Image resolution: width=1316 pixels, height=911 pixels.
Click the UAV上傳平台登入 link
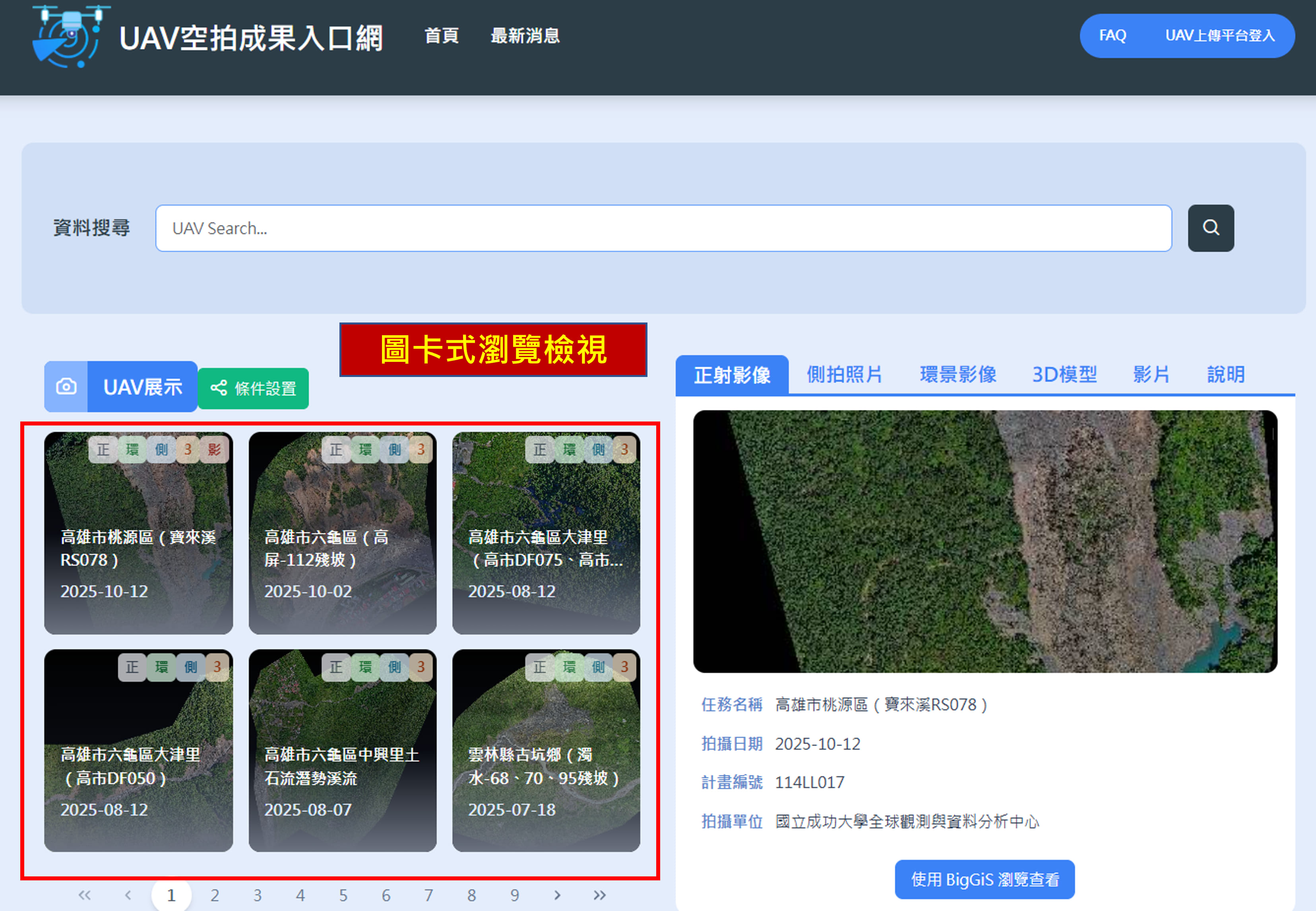[1219, 36]
